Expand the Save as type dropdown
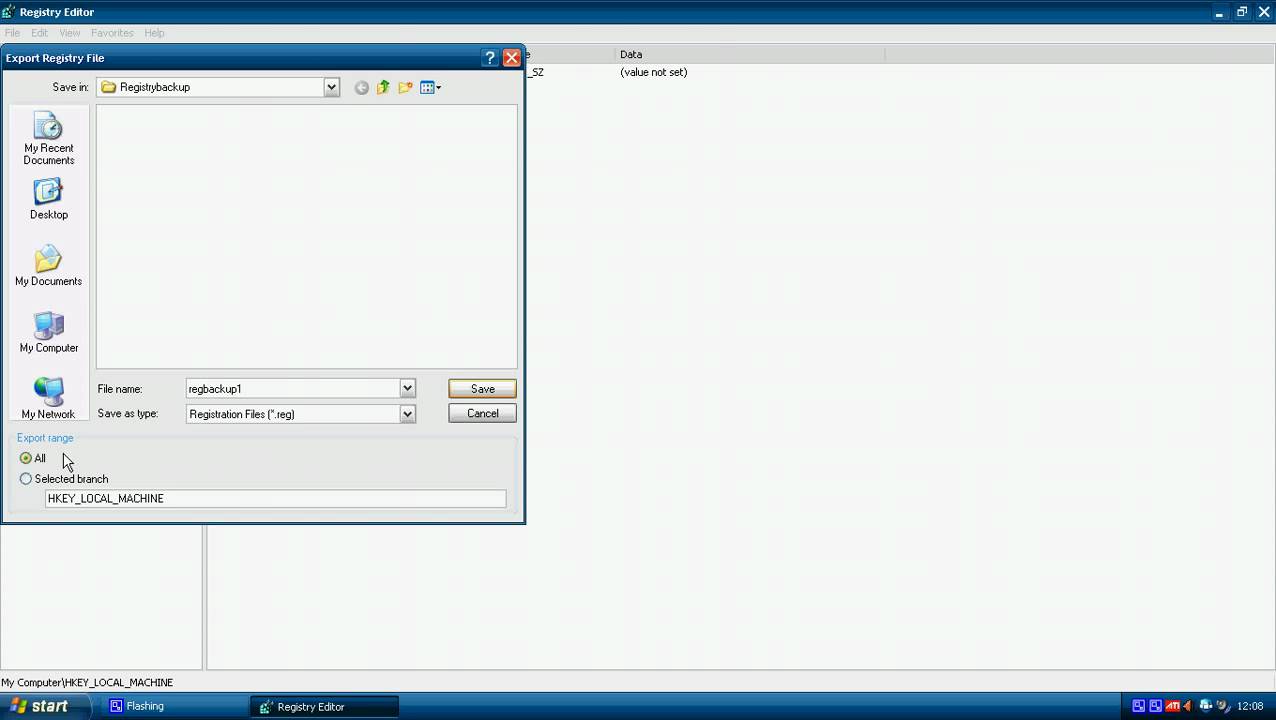The width and height of the screenshot is (1276, 720). 407,413
